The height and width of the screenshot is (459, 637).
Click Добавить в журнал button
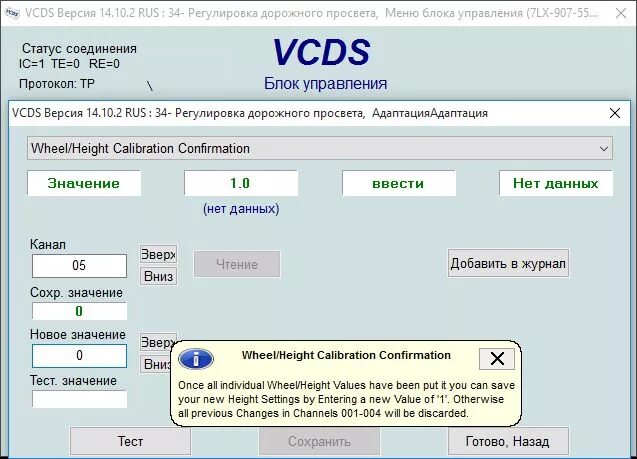pos(508,263)
